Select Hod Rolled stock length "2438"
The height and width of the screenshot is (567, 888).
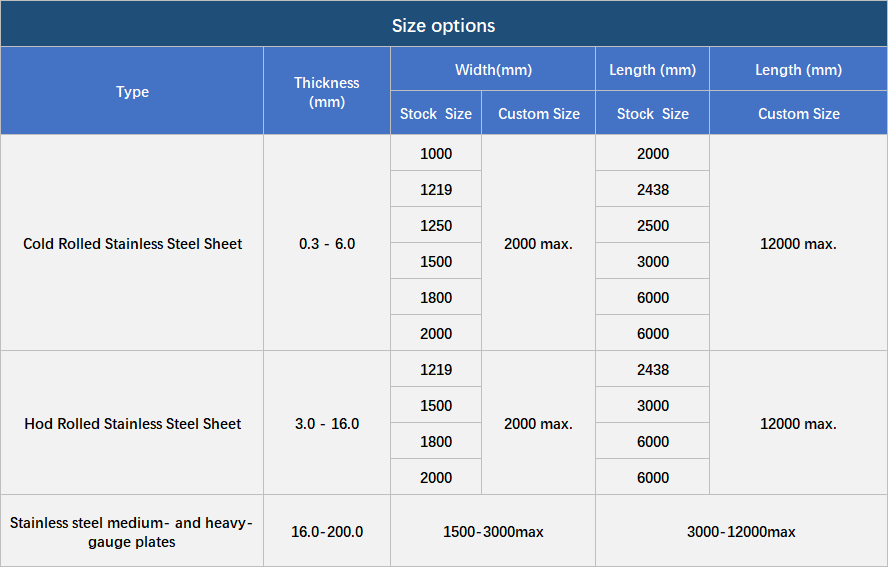click(x=652, y=369)
